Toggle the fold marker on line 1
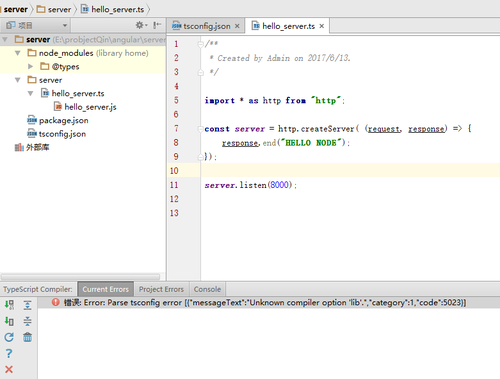The image size is (500, 379). pos(201,44)
